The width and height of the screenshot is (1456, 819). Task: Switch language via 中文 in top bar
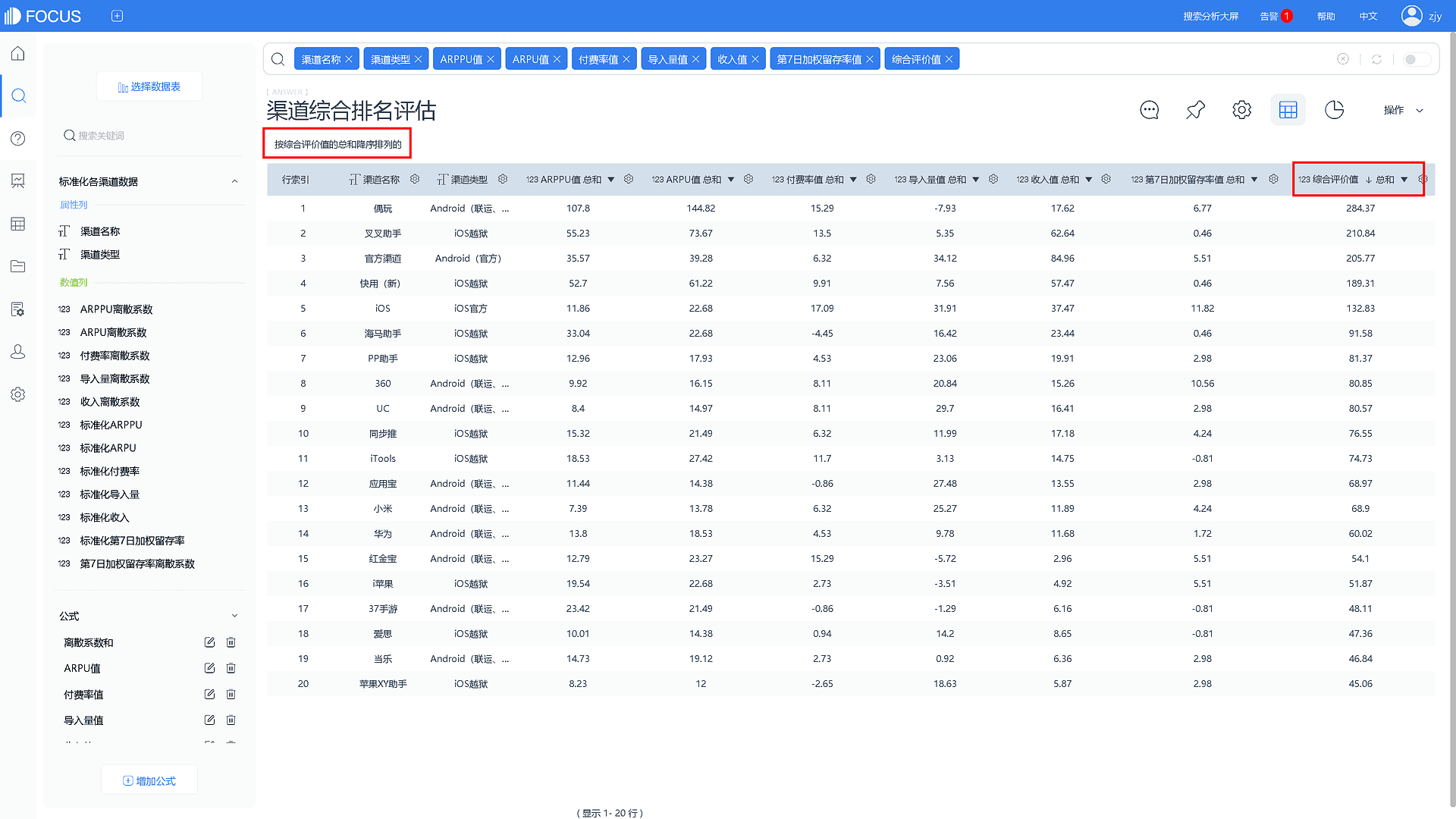click(x=1369, y=16)
